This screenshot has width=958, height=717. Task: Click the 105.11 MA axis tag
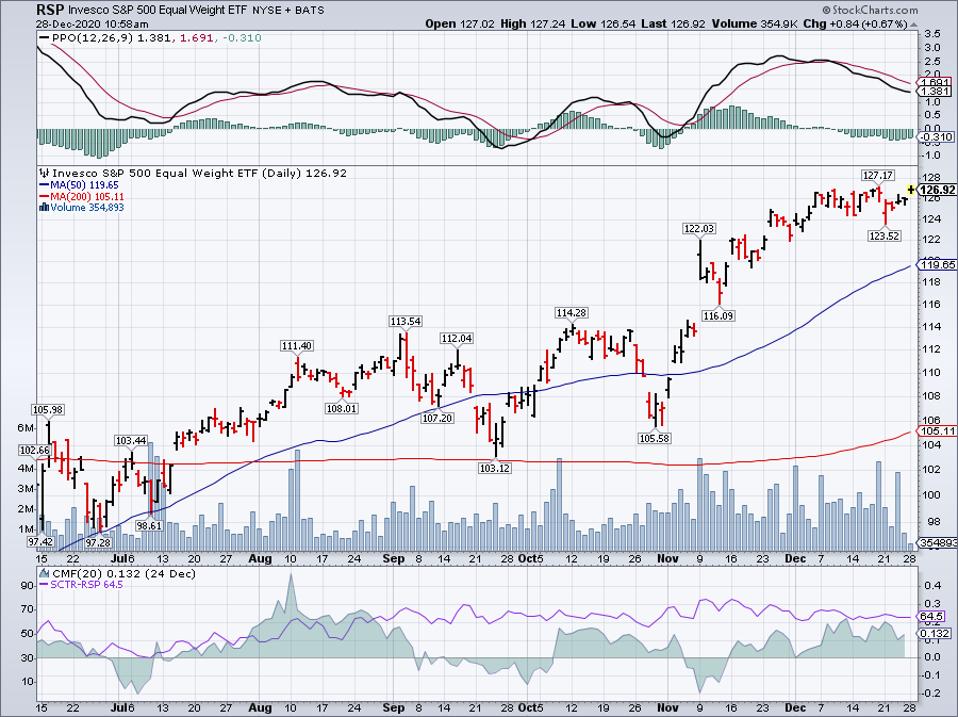point(937,431)
